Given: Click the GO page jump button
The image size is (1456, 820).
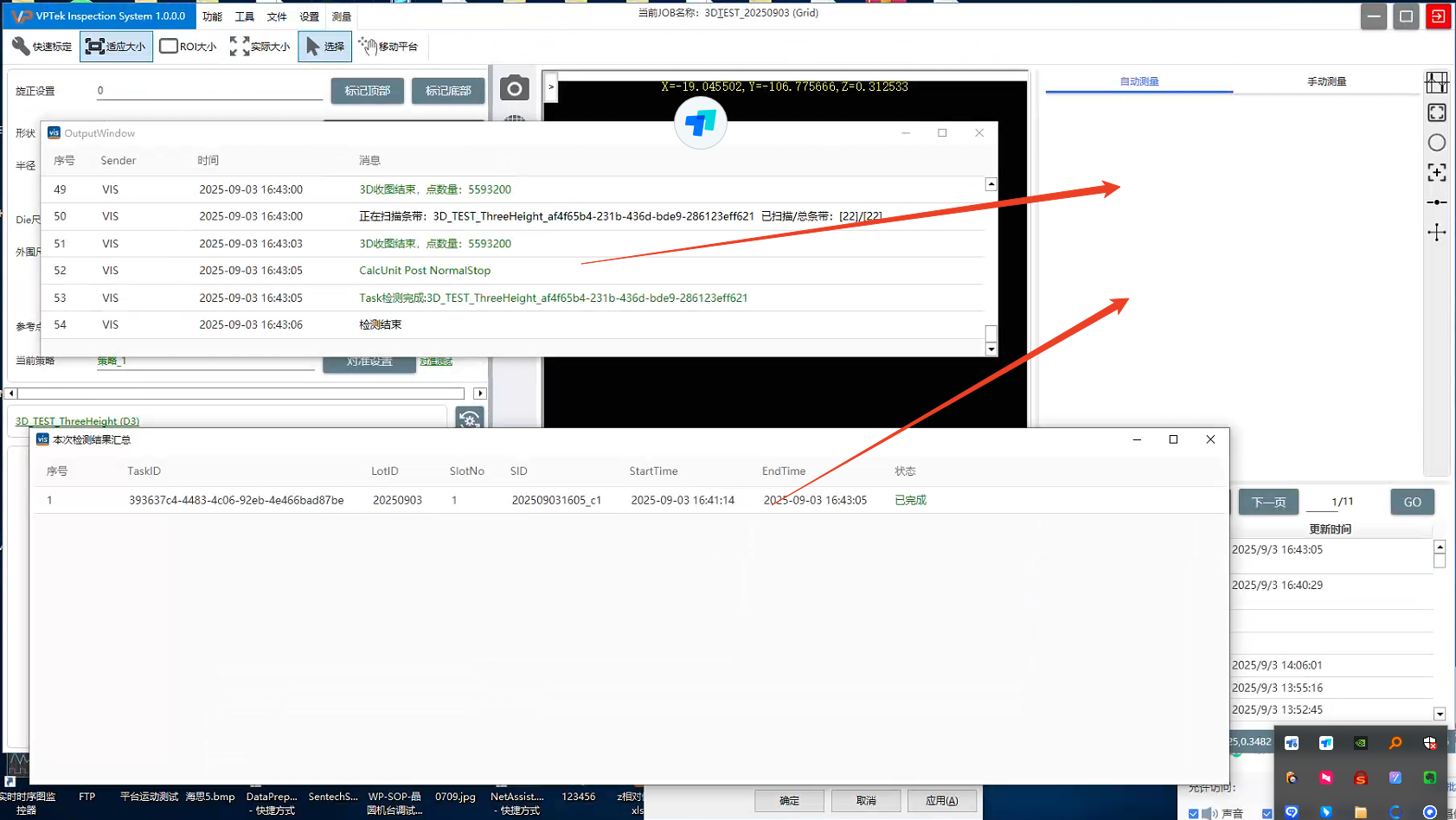Looking at the screenshot, I should point(1412,502).
